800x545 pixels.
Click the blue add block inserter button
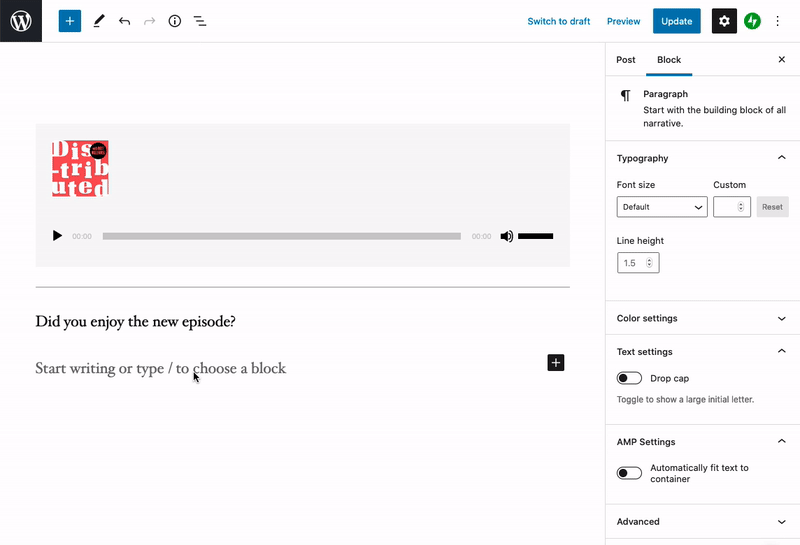[x=70, y=21]
